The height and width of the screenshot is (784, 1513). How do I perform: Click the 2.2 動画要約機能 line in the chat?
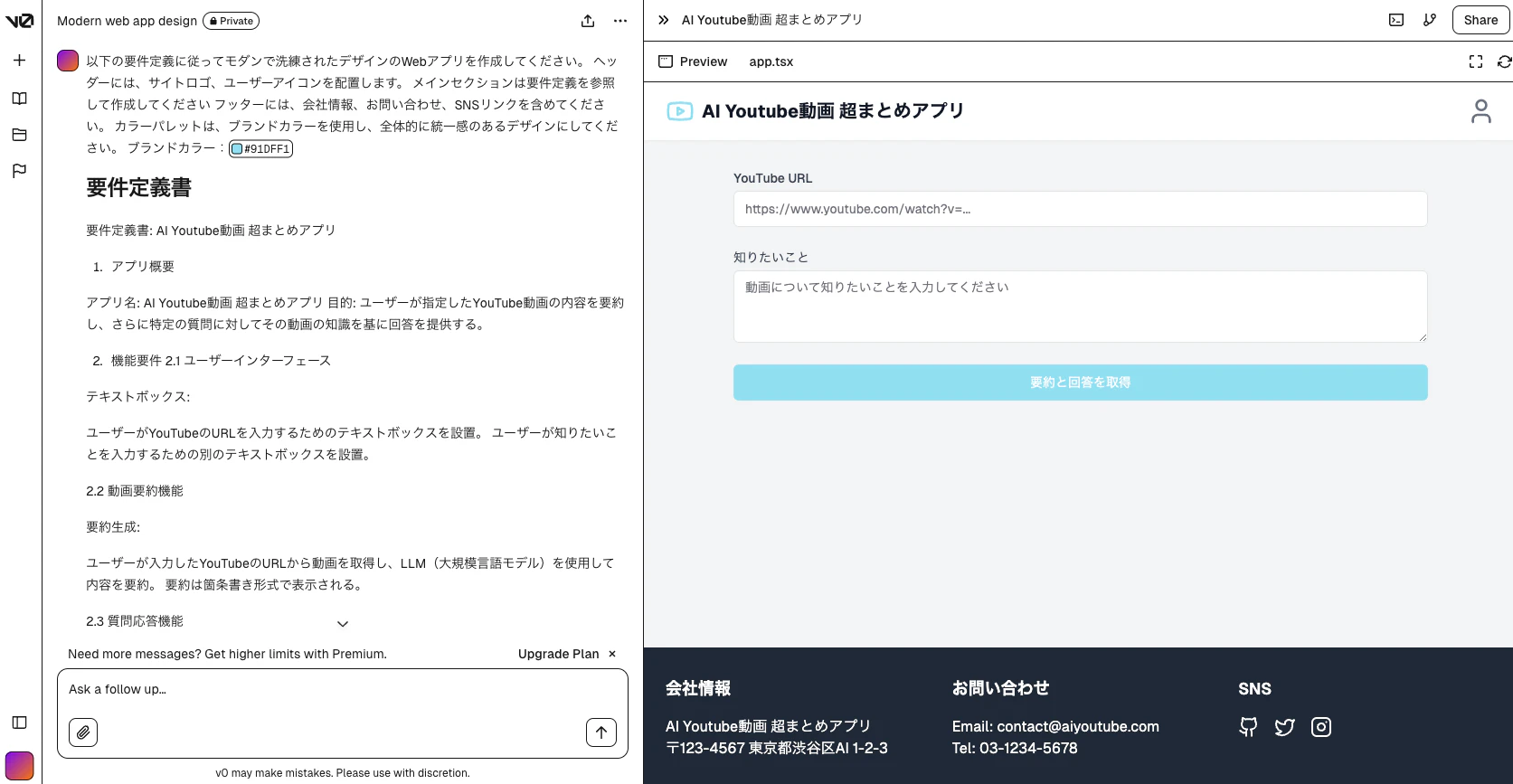click(135, 491)
